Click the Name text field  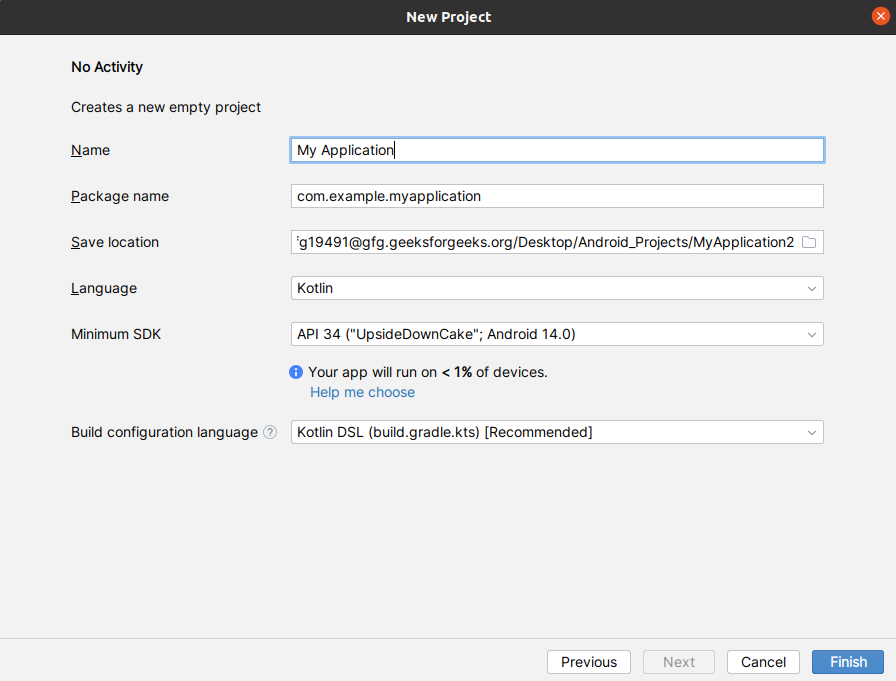[557, 150]
